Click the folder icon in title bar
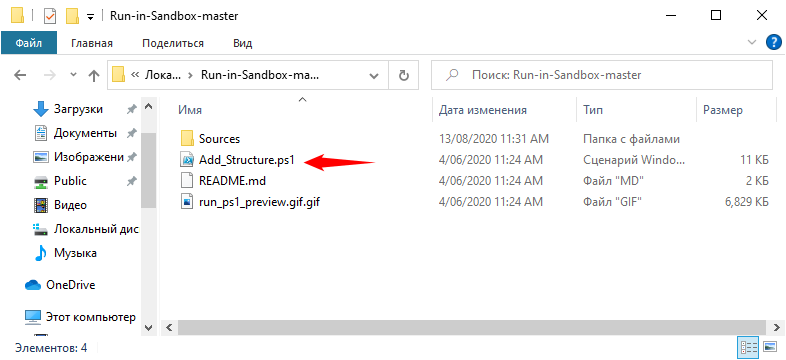This screenshot has height=360, width=786. (18, 16)
